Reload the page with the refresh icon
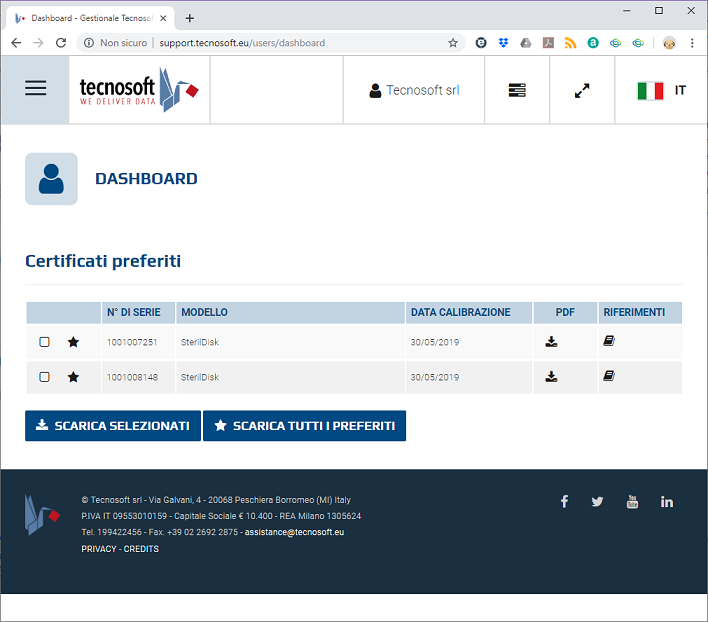The image size is (708, 622). tap(61, 43)
